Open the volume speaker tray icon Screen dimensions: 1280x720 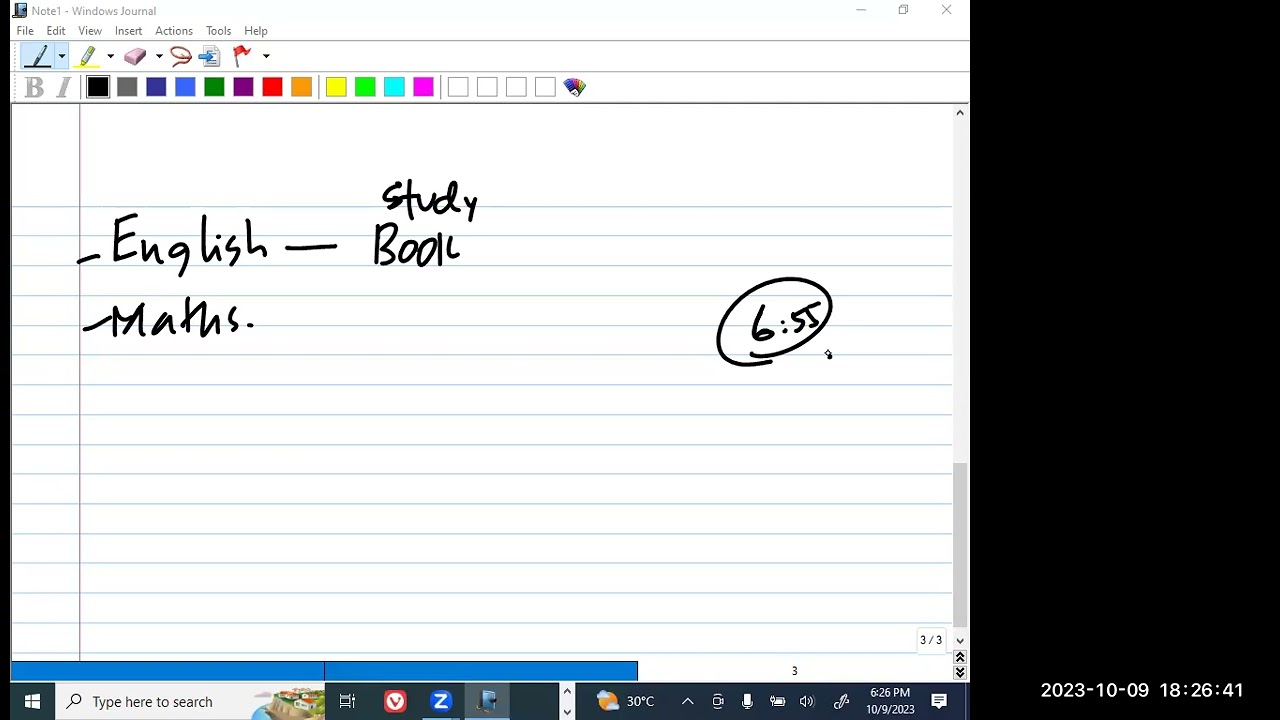[807, 702]
